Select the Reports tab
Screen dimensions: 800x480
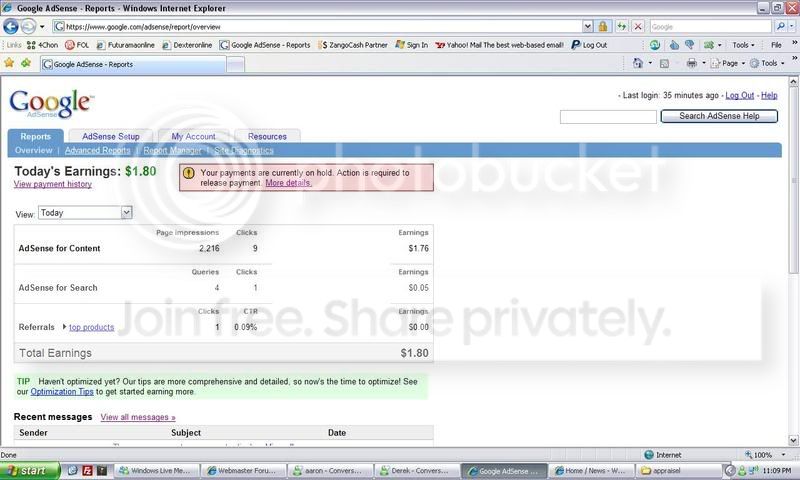36,136
